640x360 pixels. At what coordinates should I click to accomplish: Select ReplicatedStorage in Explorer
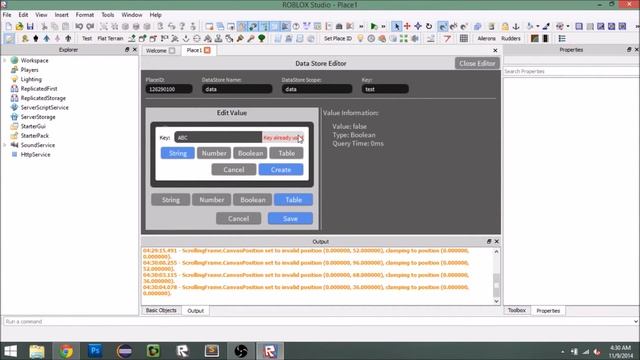pos(43,98)
